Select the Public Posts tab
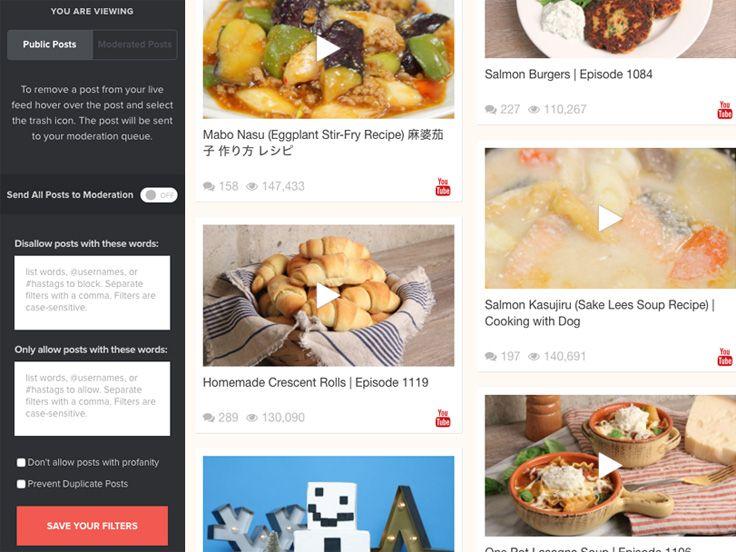Image resolution: width=736 pixels, height=552 pixels. (50, 45)
